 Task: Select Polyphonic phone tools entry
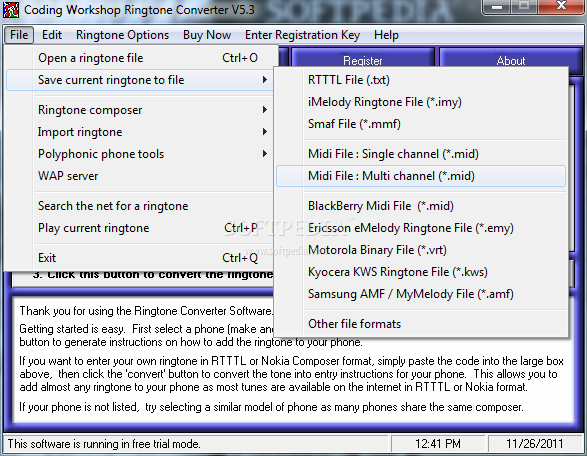[x=141, y=154]
